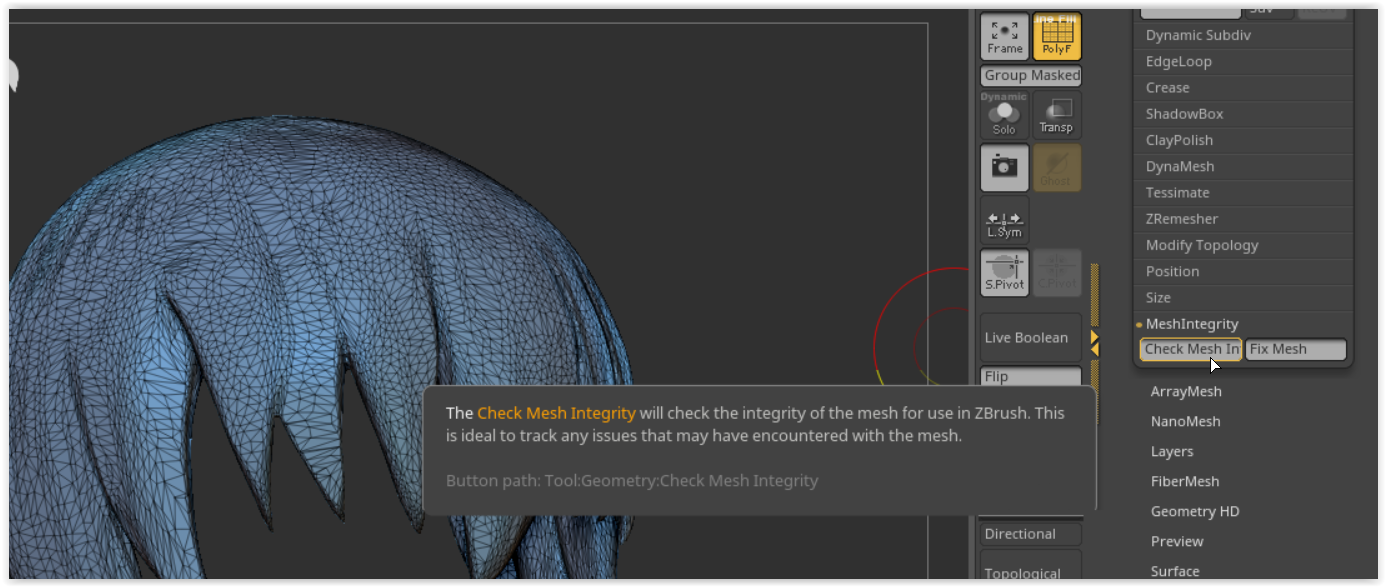
Task: Open the ArrayMesh subpalette
Action: [x=1186, y=391]
